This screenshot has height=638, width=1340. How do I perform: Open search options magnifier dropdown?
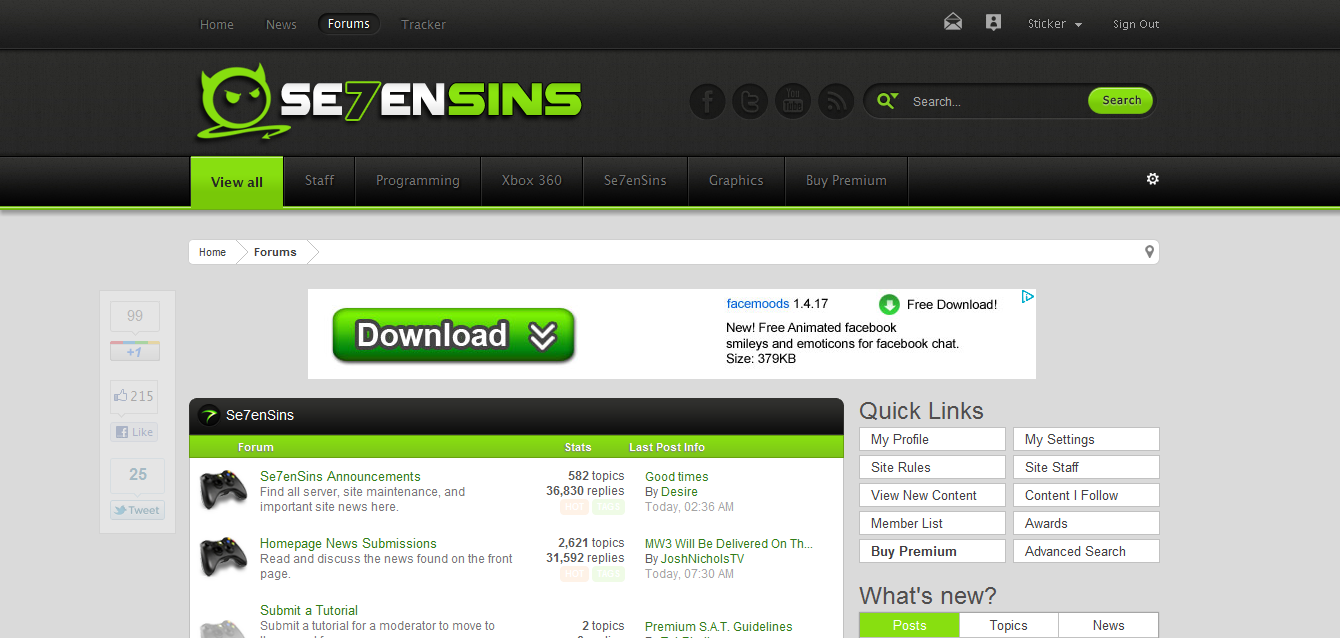pos(887,100)
